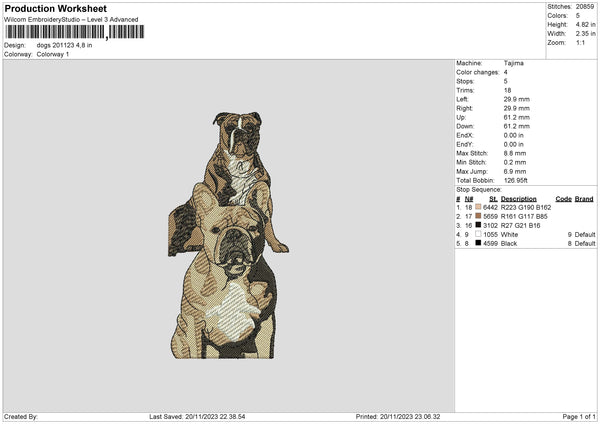Click the N# column header
Viewport: 600px width, 424px height.
tap(469, 199)
